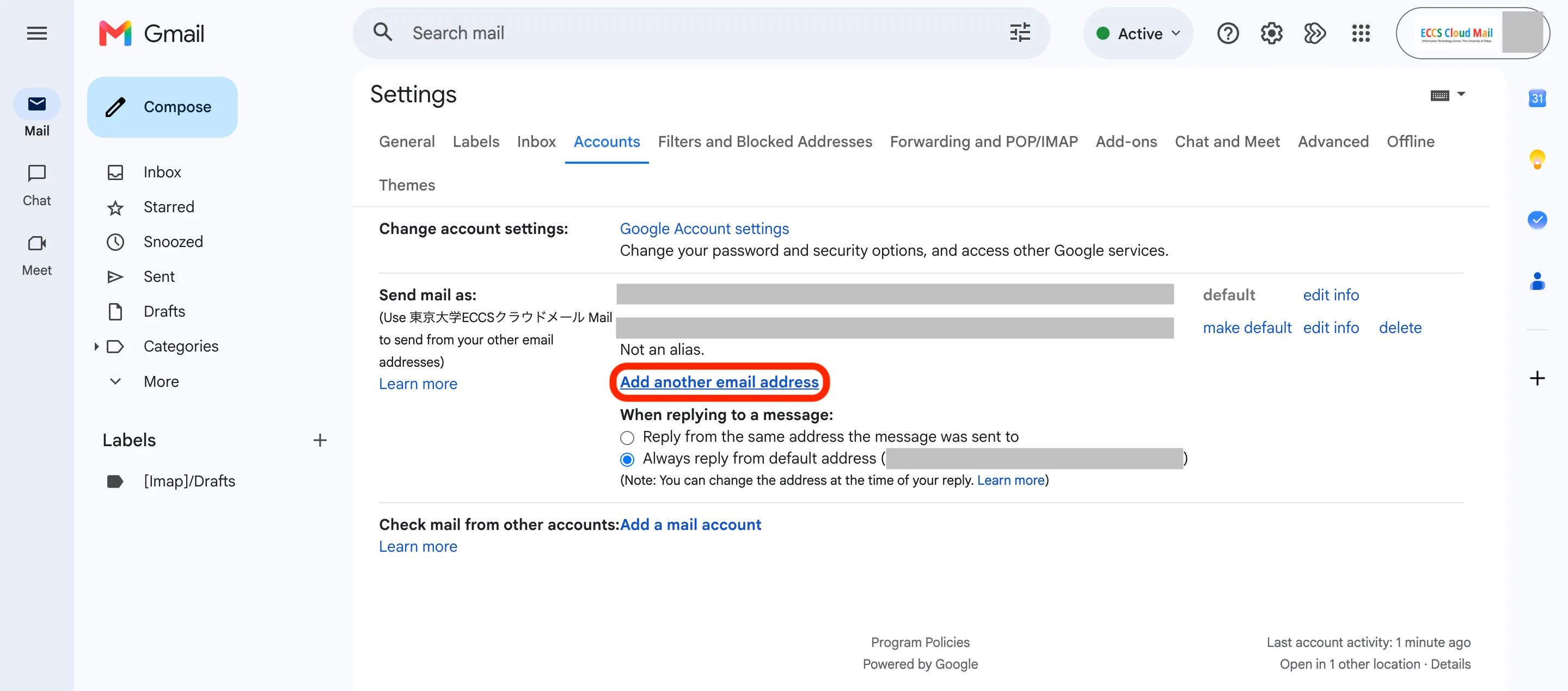Image resolution: width=1568 pixels, height=691 pixels.
Task: Click the search options filter icon
Action: 1020,33
